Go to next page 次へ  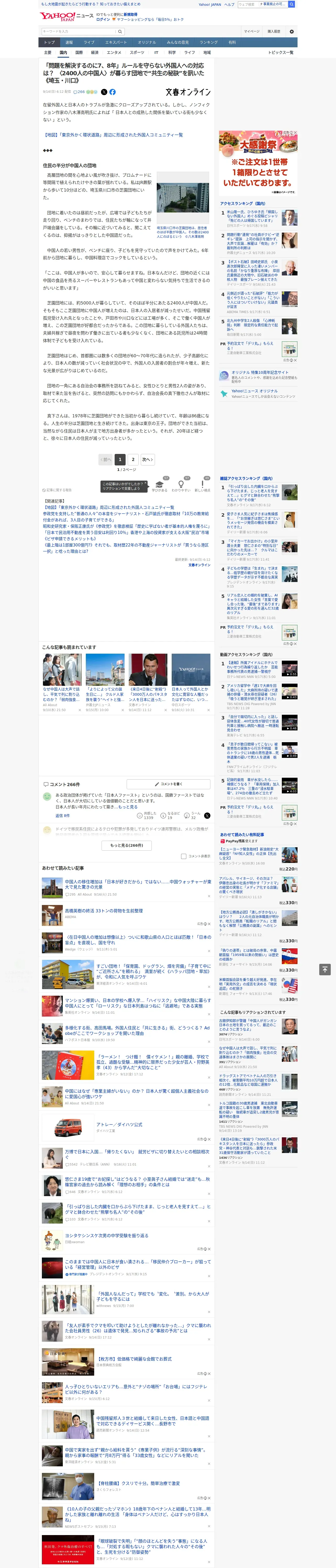148,460
